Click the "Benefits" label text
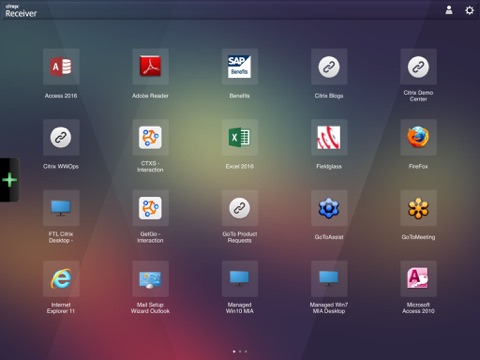 tap(240, 96)
